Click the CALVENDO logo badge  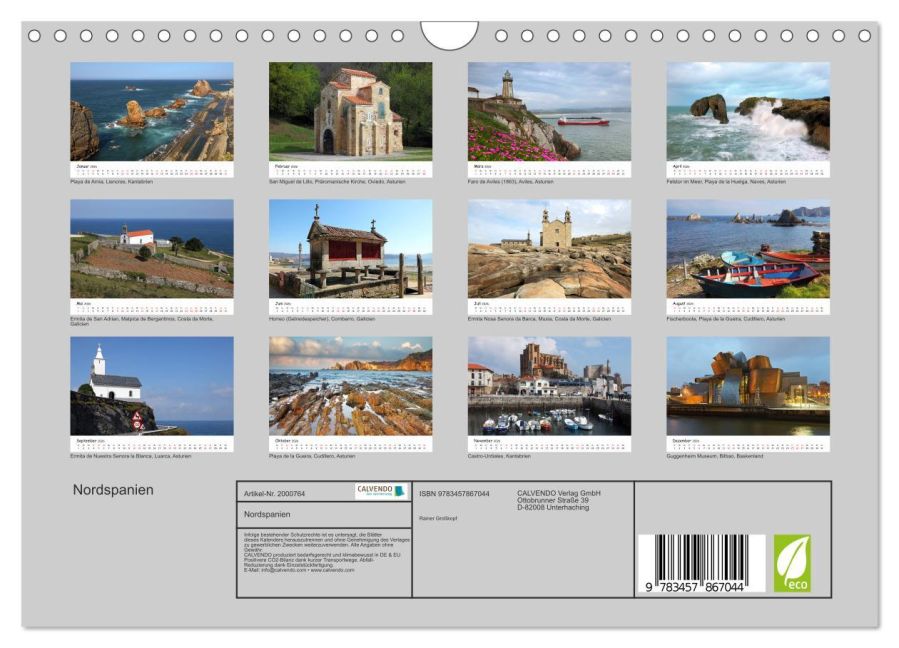pyautogui.click(x=381, y=491)
